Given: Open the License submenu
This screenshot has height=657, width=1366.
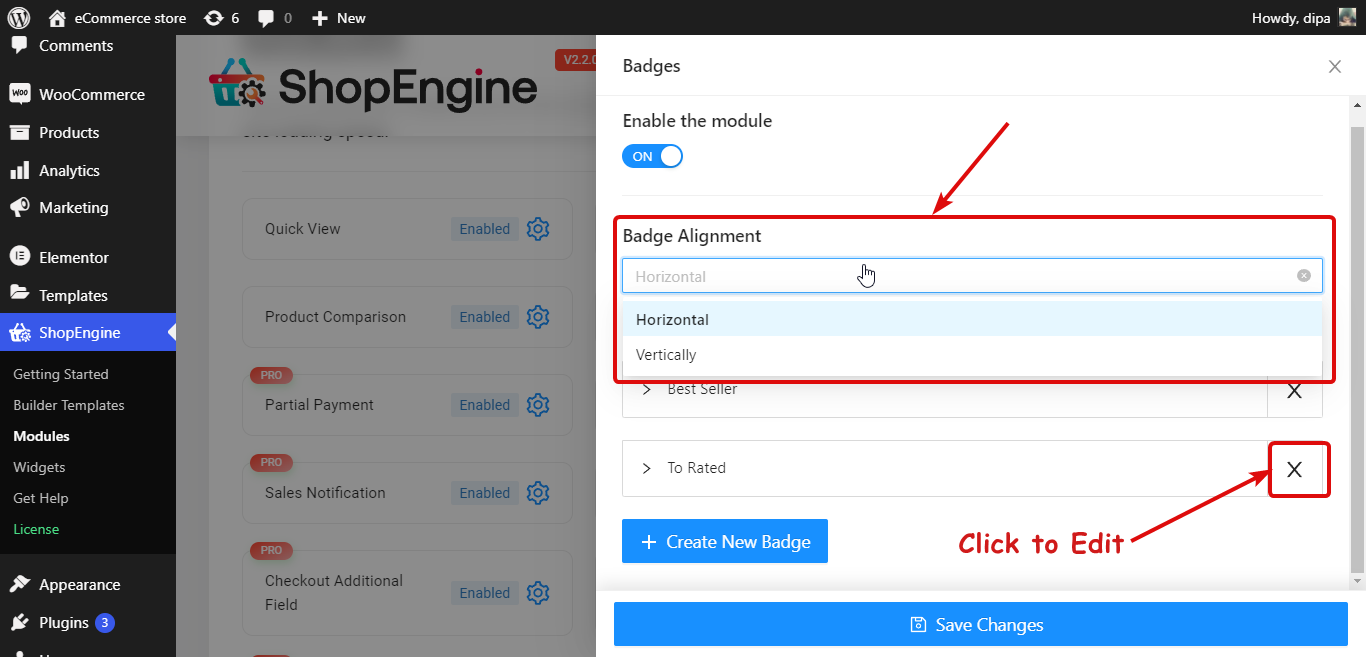Looking at the screenshot, I should (x=36, y=529).
